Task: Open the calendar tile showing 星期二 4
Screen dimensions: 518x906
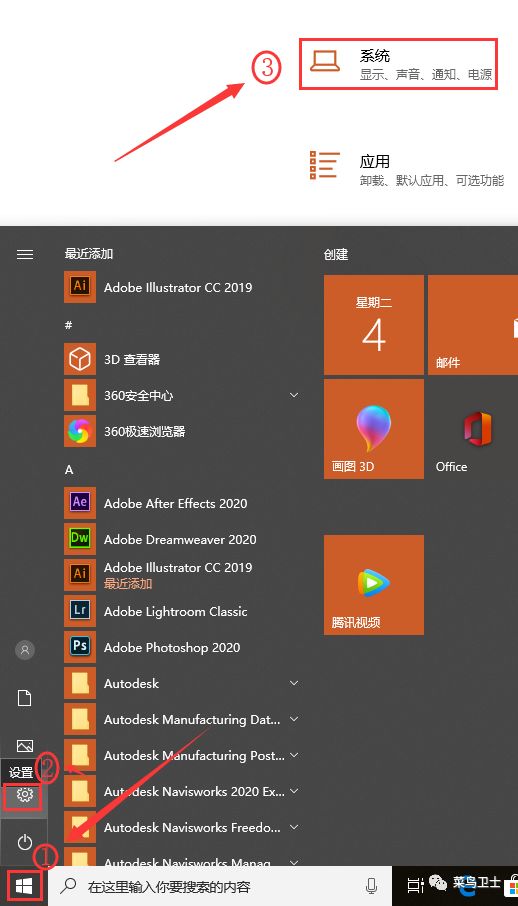Action: point(373,325)
